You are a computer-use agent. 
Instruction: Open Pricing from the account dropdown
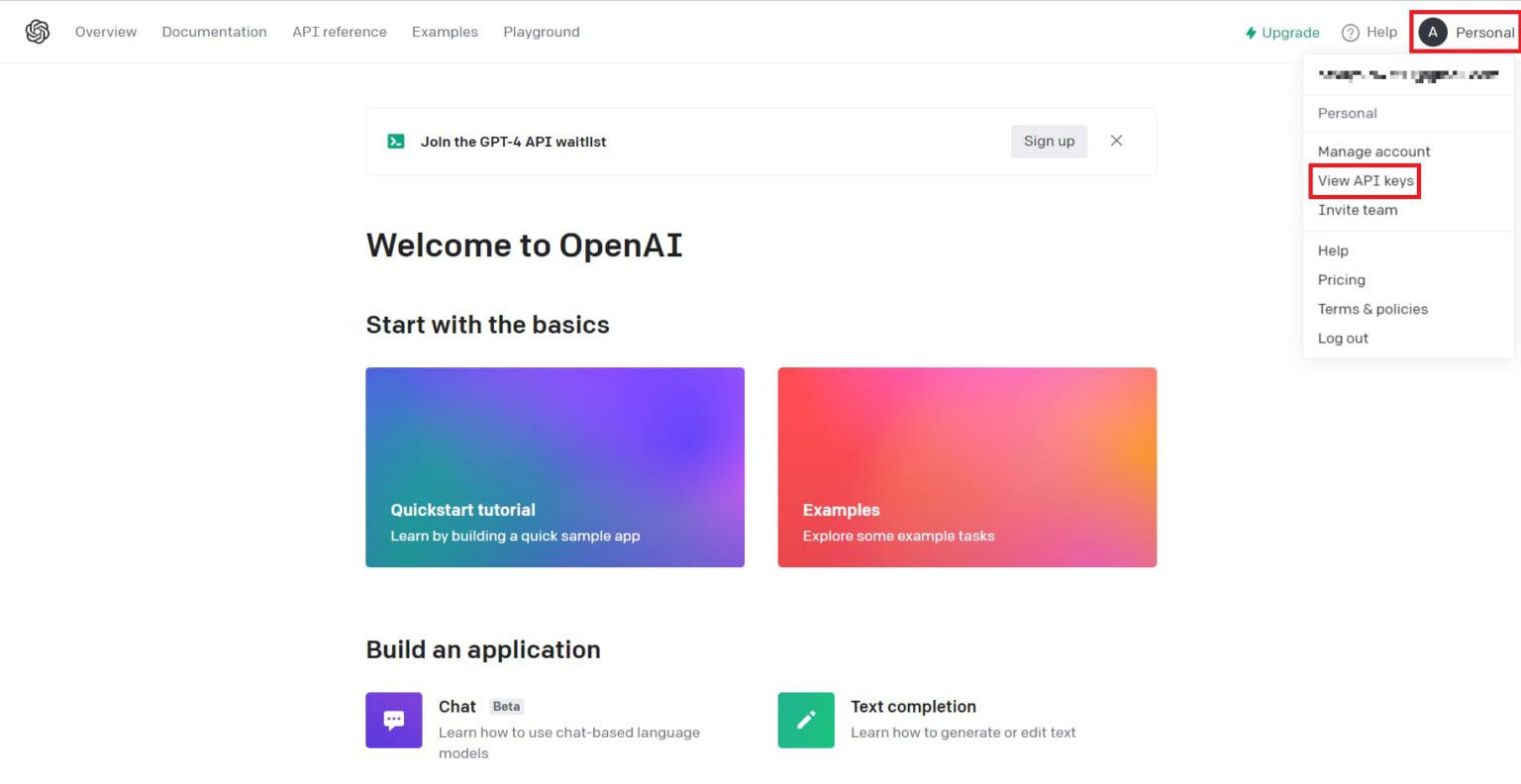tap(1341, 279)
